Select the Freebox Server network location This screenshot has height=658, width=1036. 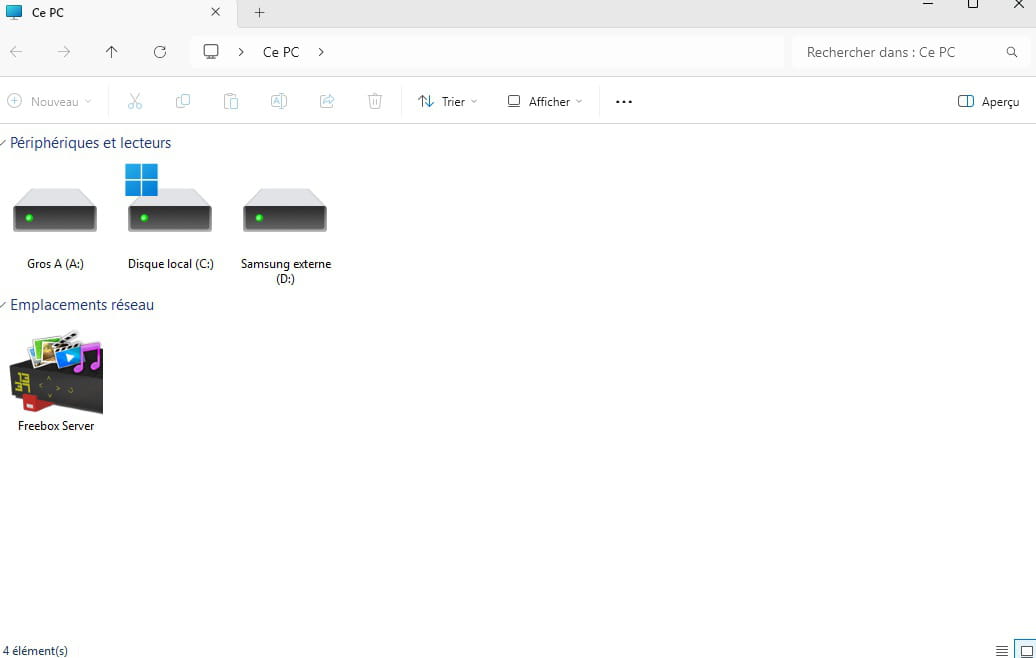(56, 382)
